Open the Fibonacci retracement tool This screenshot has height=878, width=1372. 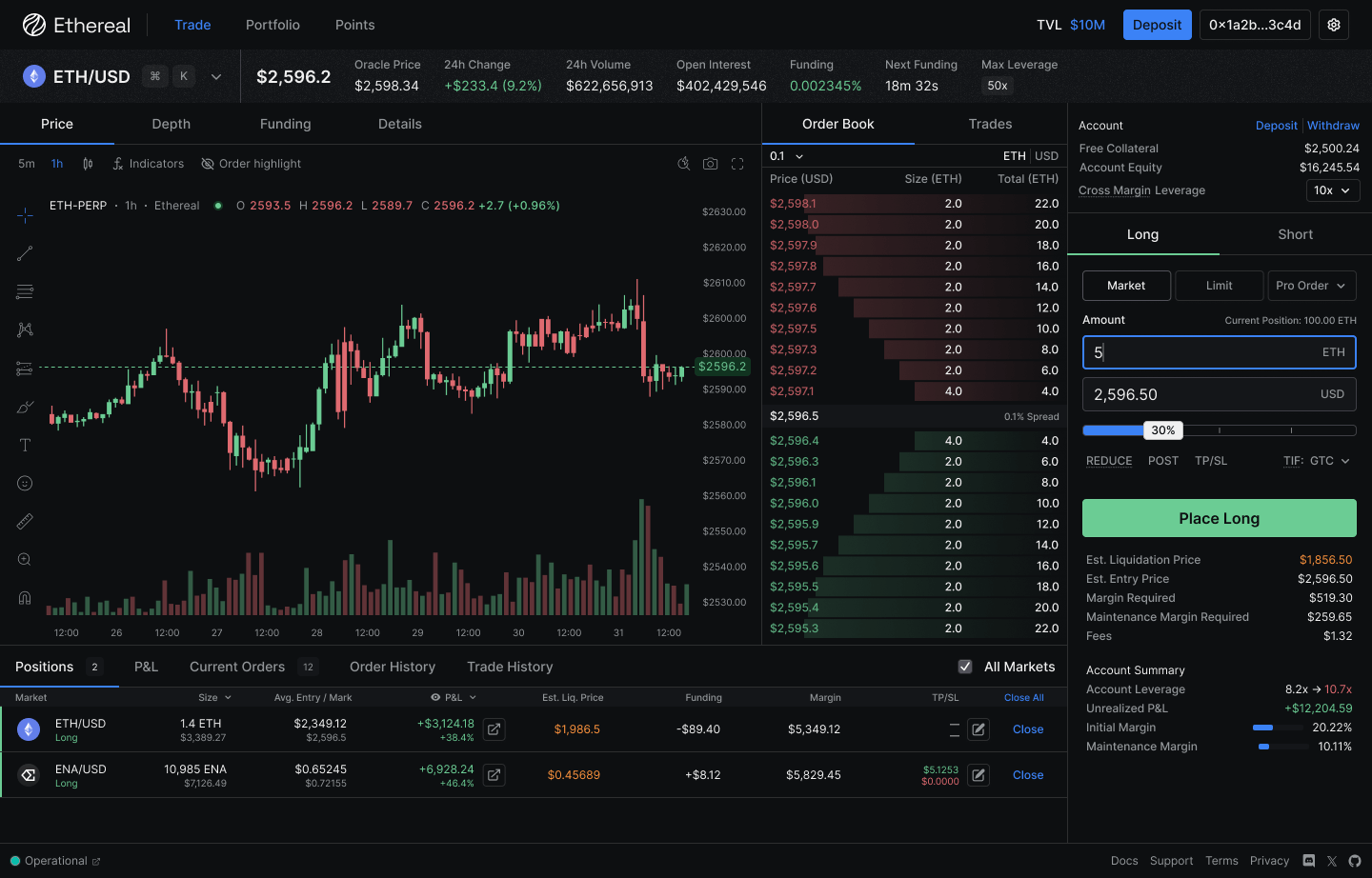pos(25,291)
